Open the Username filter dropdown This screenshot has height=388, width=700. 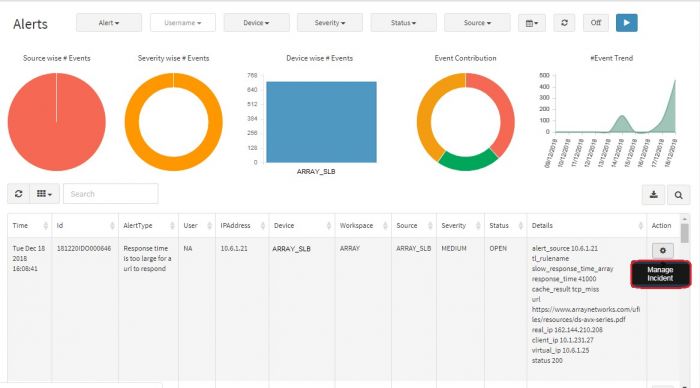tap(183, 23)
